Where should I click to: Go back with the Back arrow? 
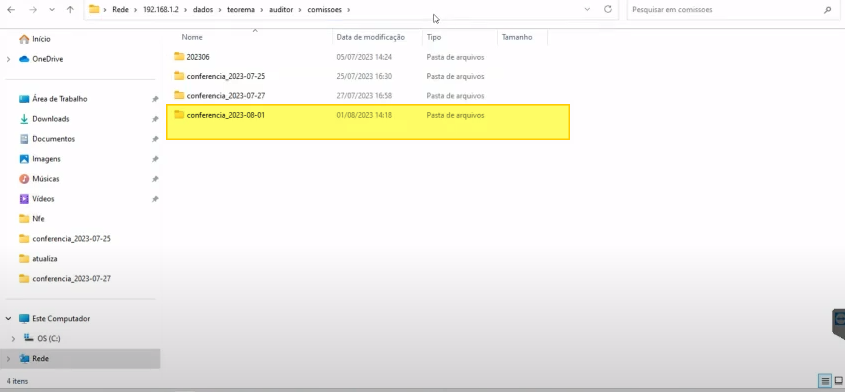[11, 10]
